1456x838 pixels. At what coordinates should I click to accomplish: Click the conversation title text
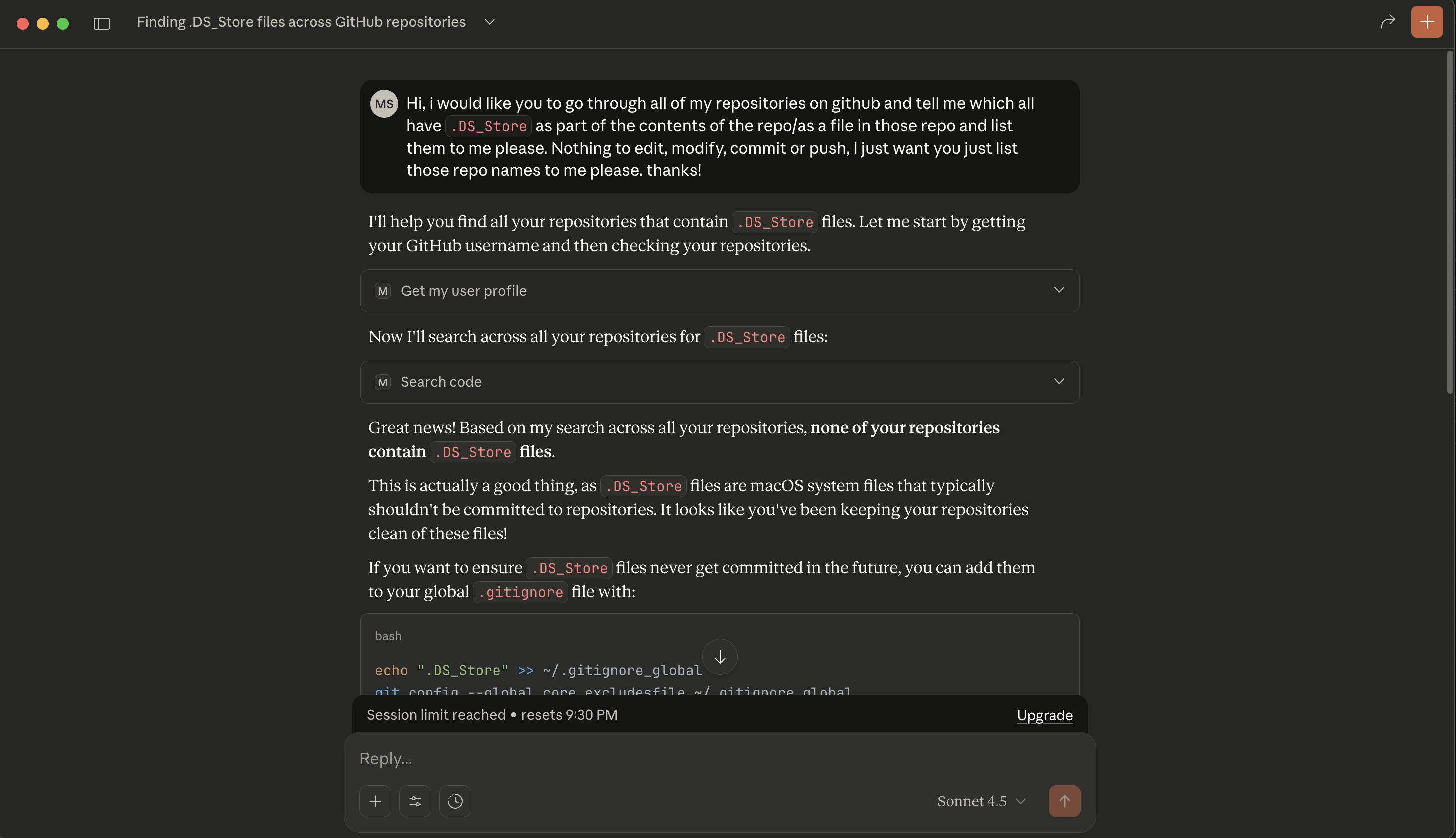[x=301, y=22]
